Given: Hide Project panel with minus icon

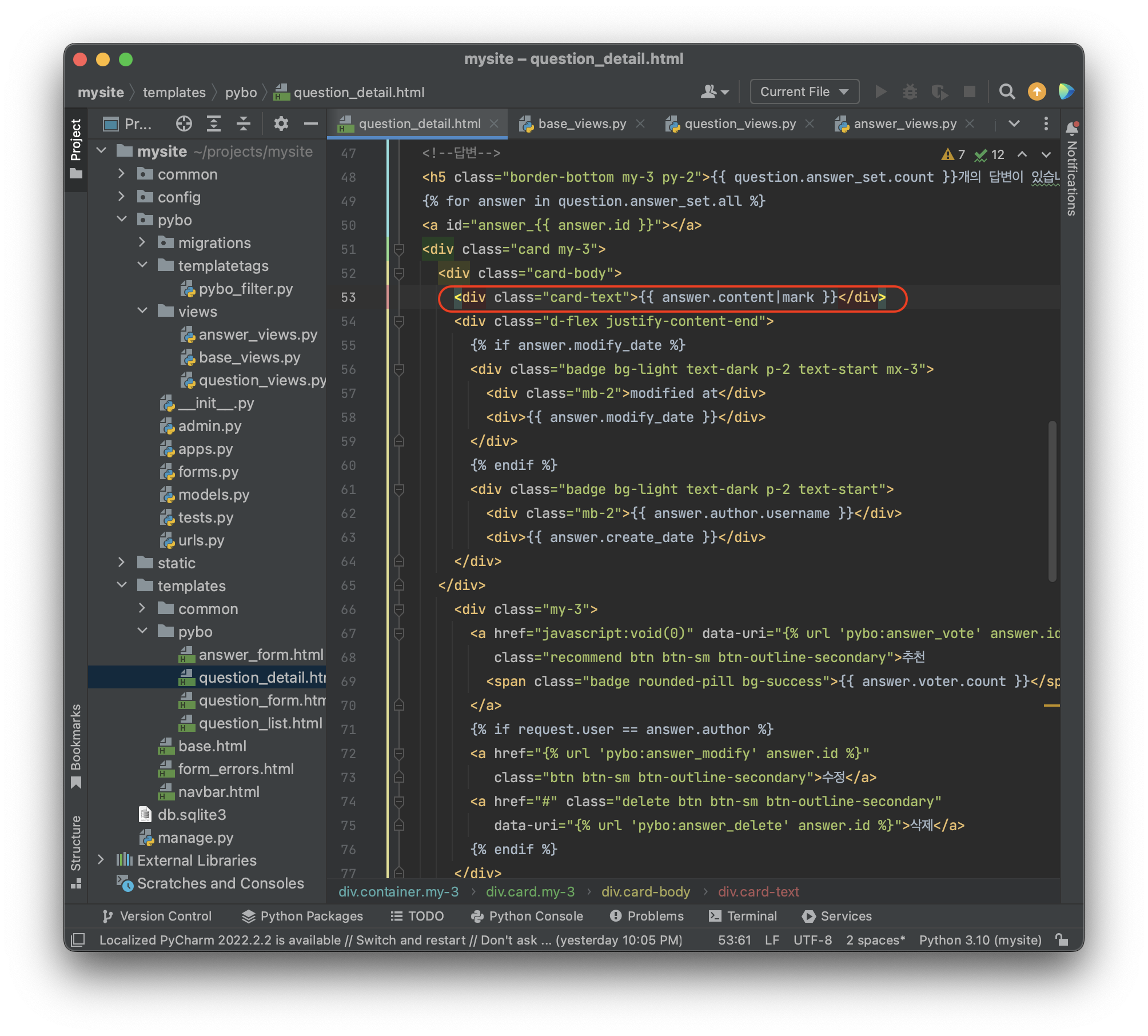Looking at the screenshot, I should (x=310, y=123).
